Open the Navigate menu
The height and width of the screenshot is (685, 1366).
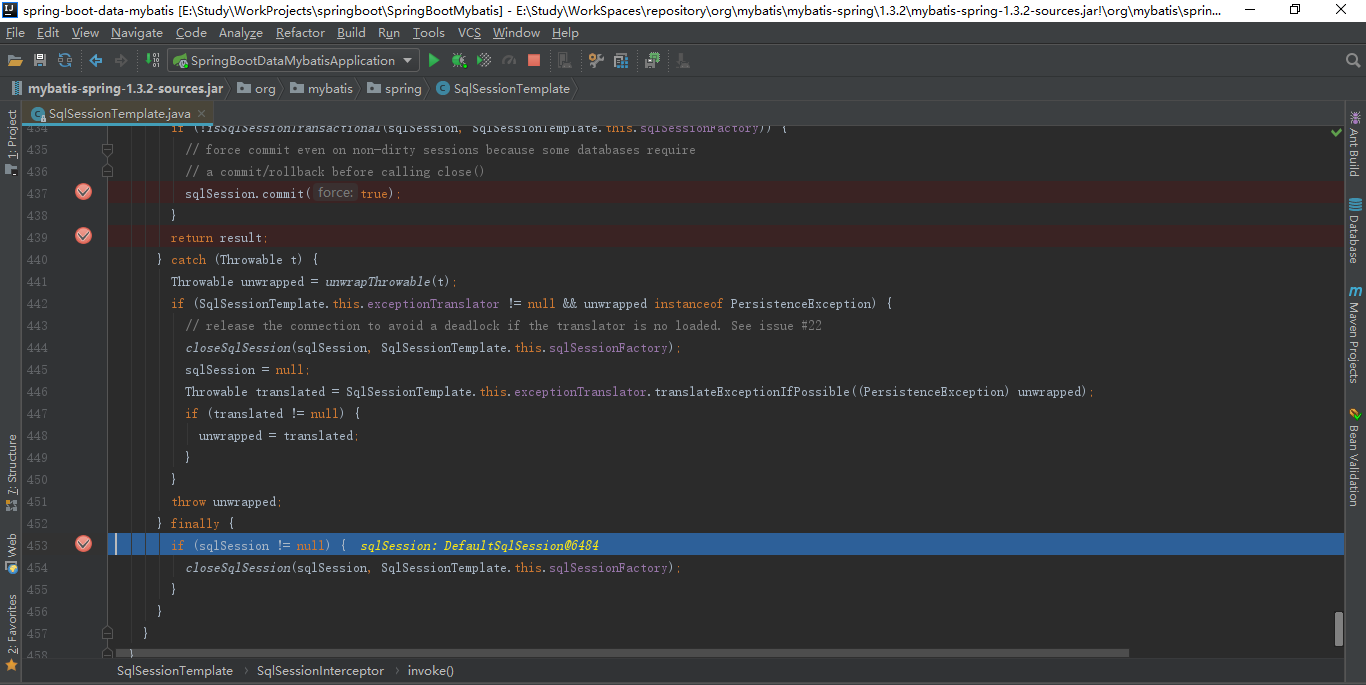(x=137, y=33)
